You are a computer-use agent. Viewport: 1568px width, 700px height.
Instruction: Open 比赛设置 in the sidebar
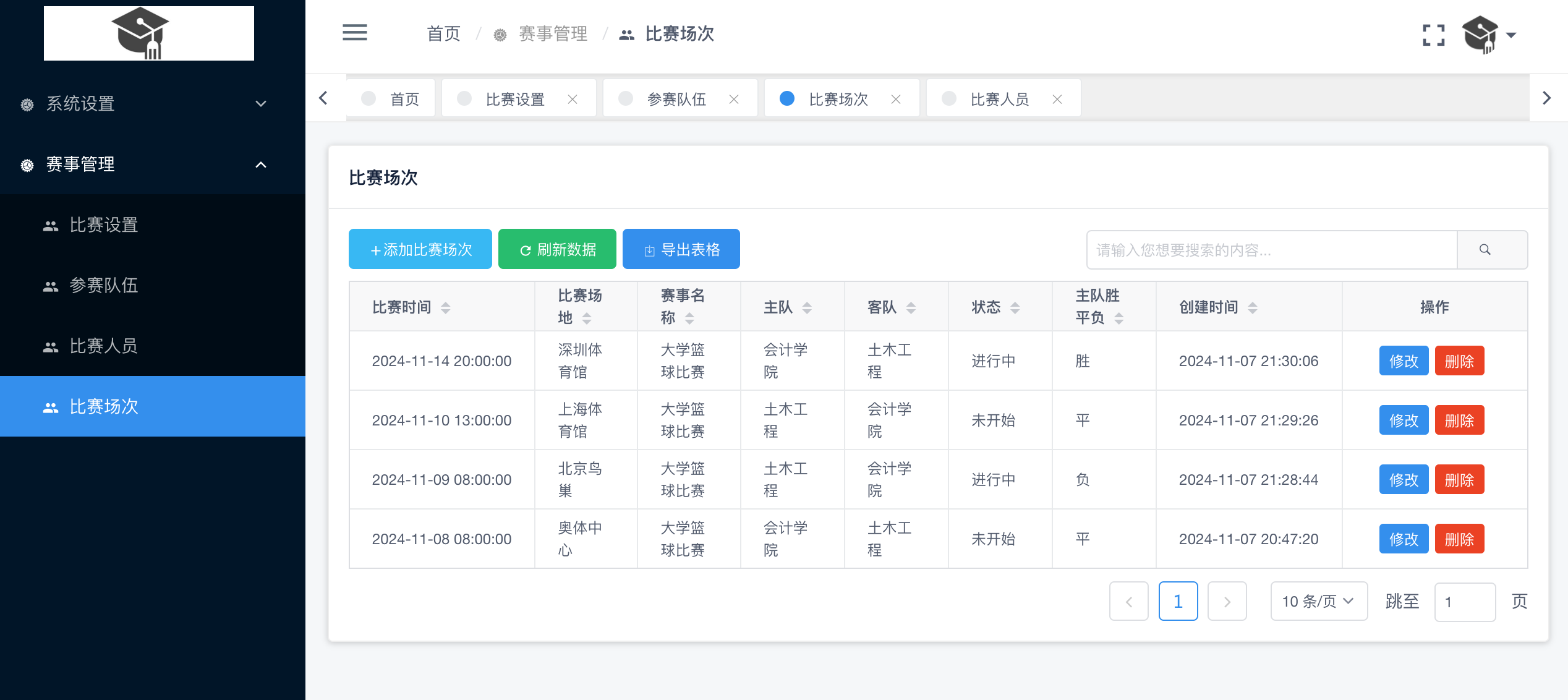[x=153, y=225]
